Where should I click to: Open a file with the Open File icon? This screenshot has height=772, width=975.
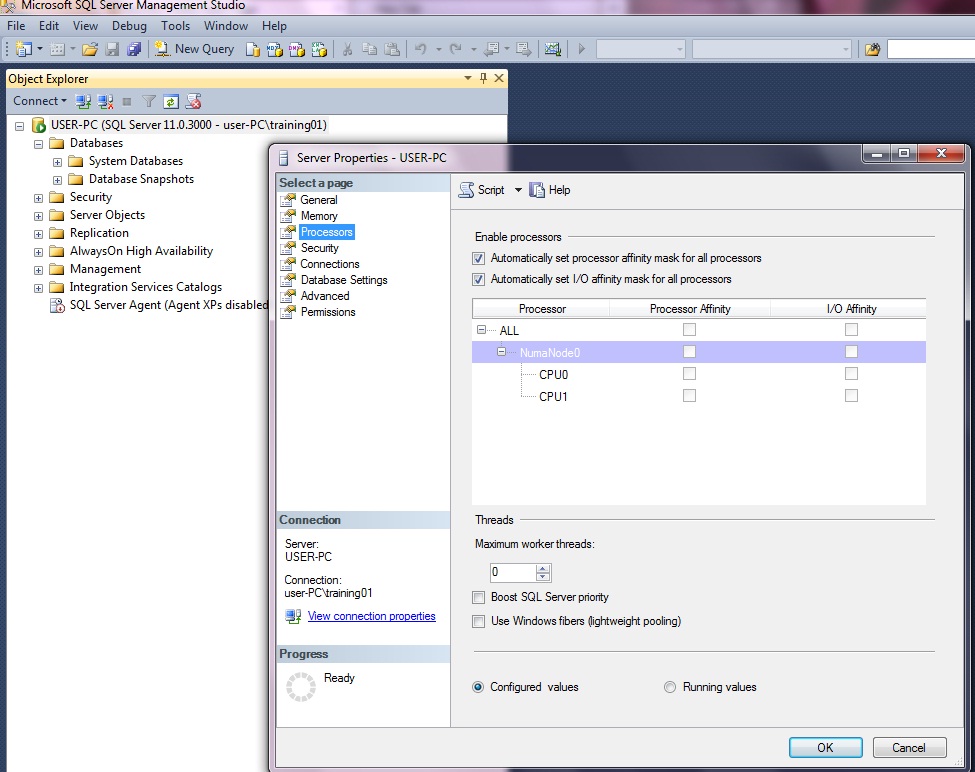(90, 49)
